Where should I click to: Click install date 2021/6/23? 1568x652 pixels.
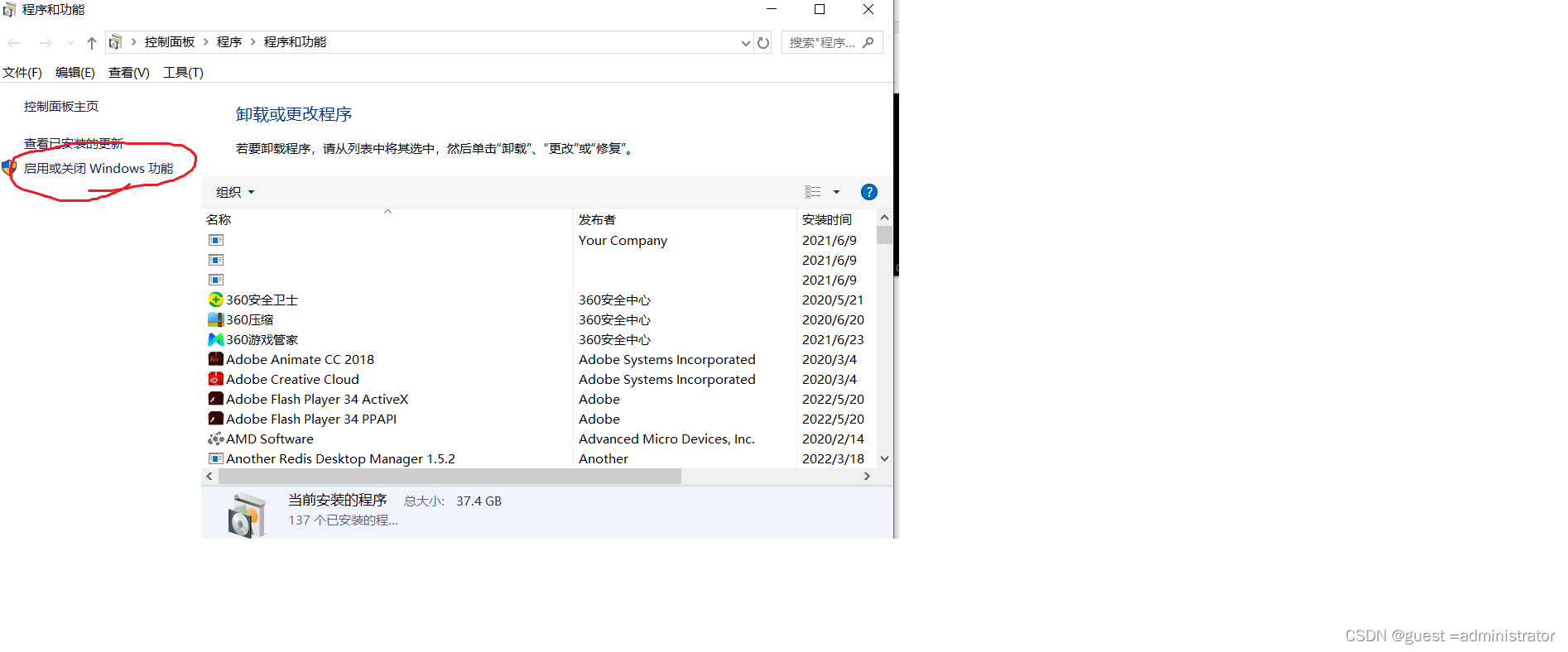click(833, 339)
